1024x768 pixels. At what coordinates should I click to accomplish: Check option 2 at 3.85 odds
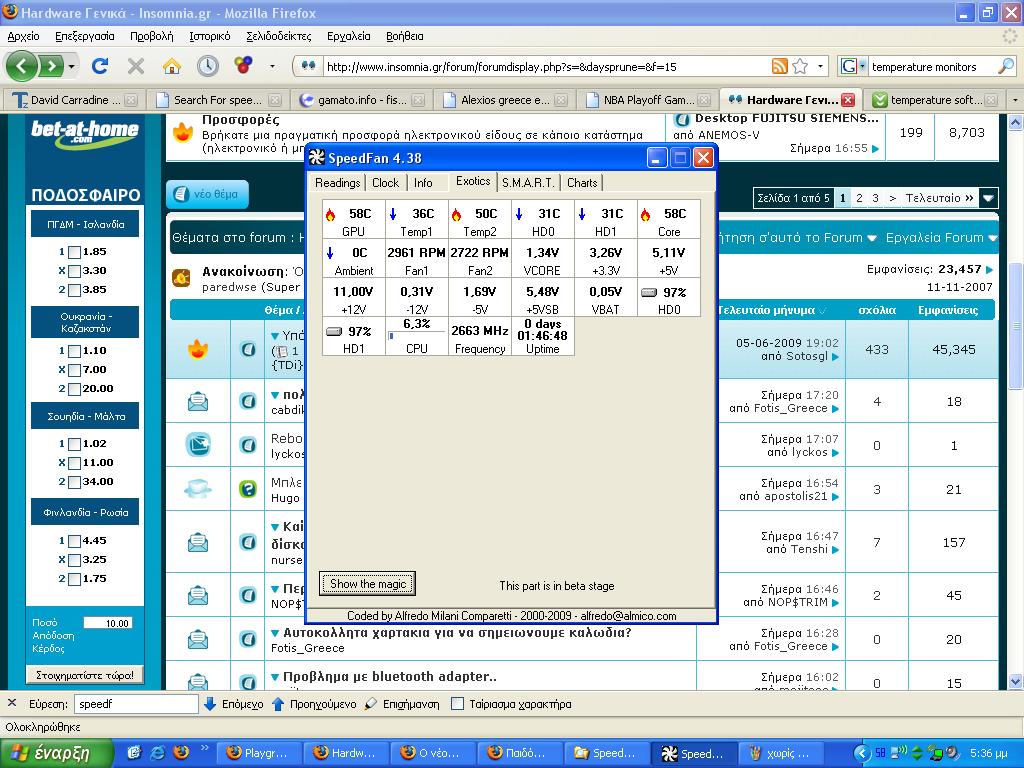(74, 290)
